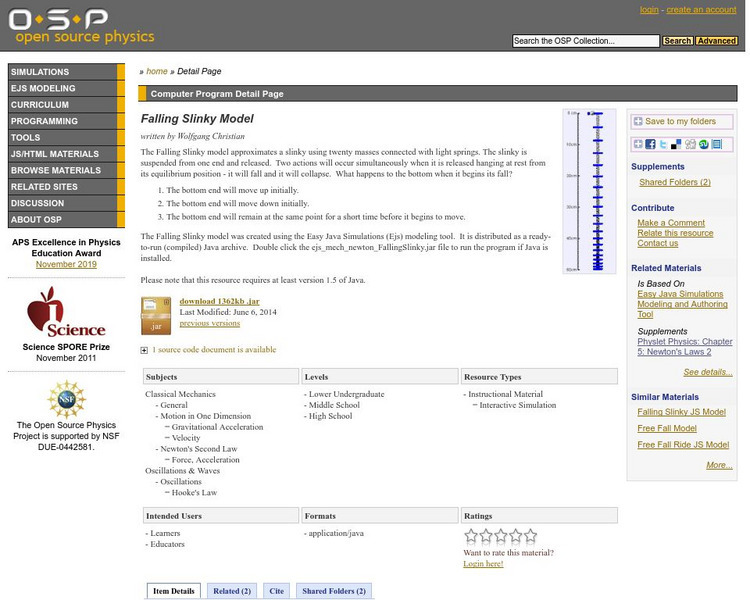Open '1 source code document is available' link
This screenshot has height=600, width=750.
click(214, 350)
